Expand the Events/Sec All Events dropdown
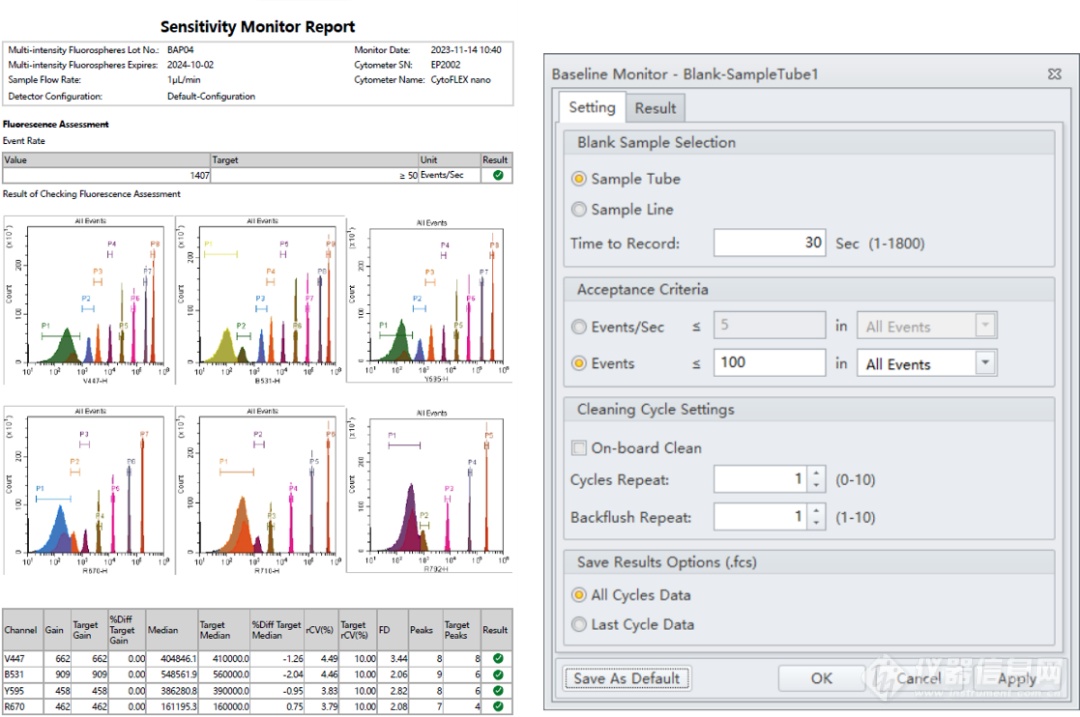The image size is (1080, 717). (x=985, y=327)
